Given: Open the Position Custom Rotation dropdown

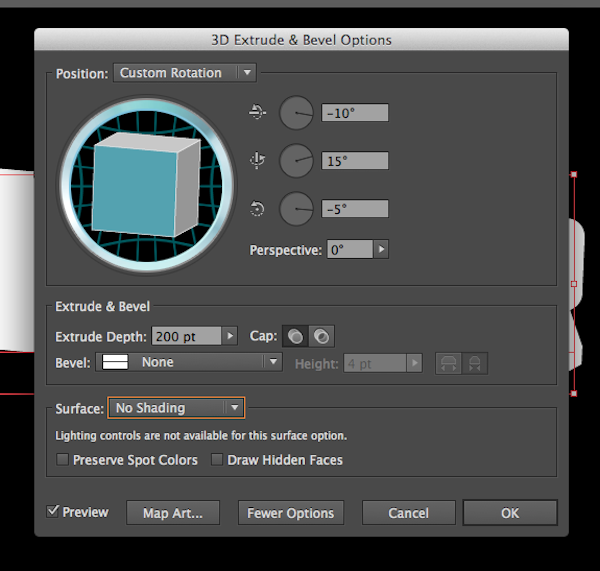Looking at the screenshot, I should tap(185, 73).
